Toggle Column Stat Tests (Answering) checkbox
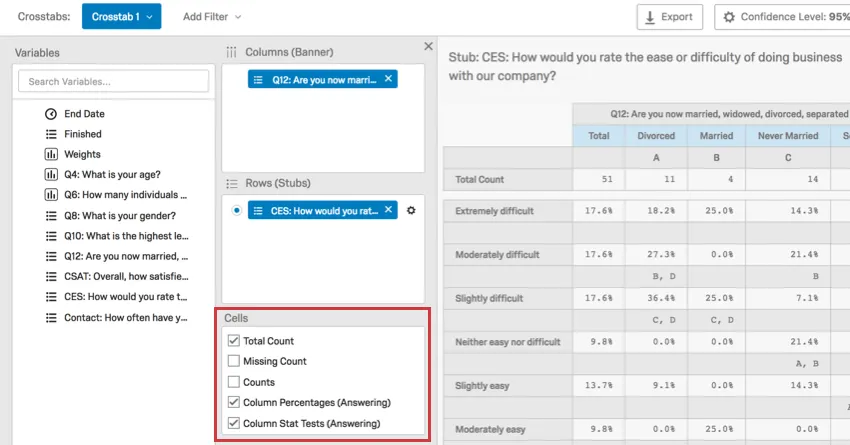This screenshot has width=850, height=445. pos(234,423)
